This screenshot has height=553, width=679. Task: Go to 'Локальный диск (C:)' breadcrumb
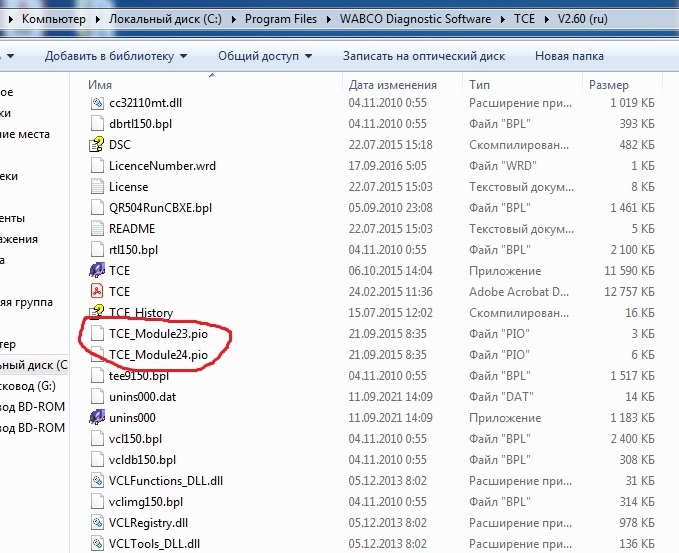[165, 19]
